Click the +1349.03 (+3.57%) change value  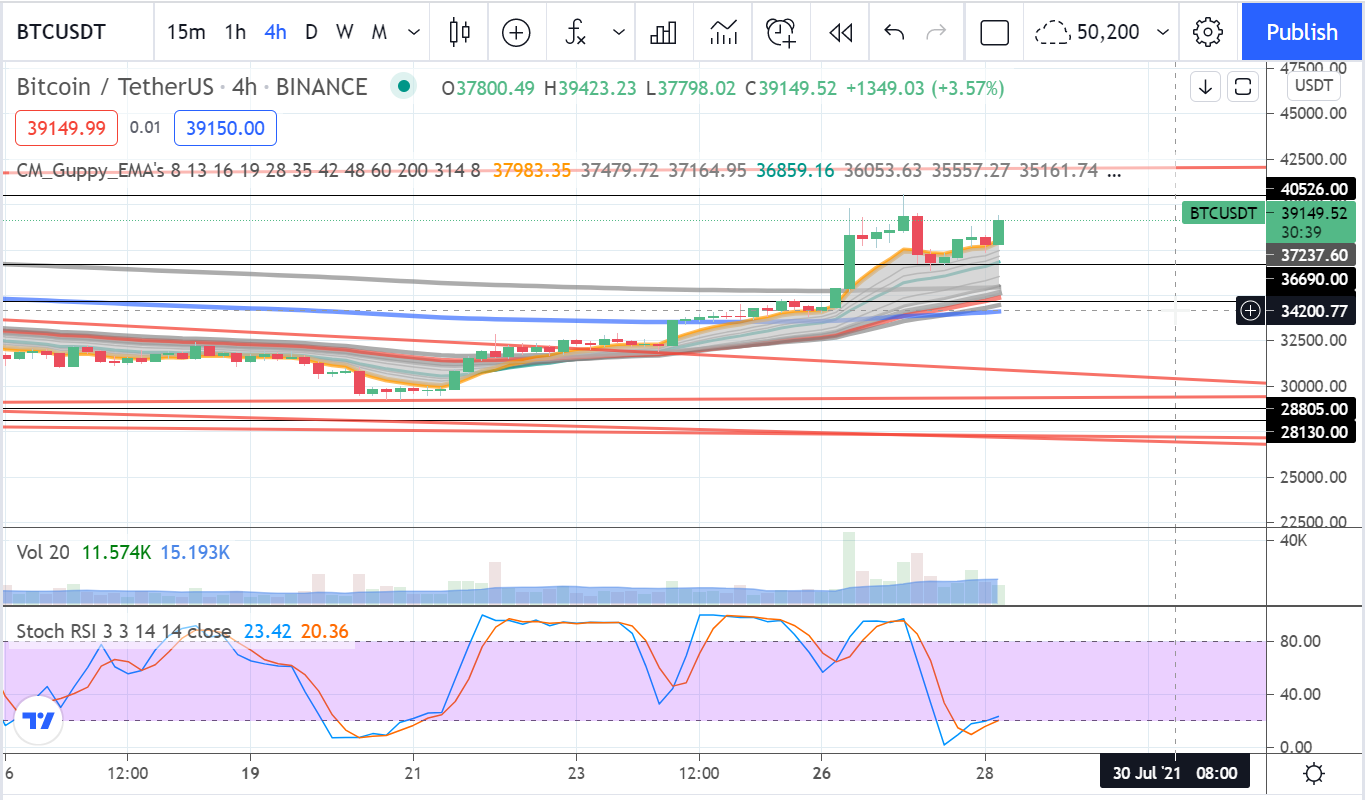[x=925, y=88]
